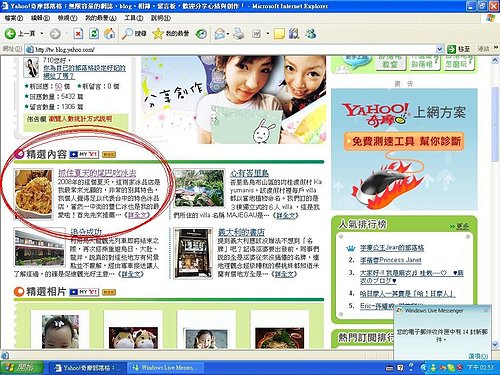Open Princess Janet blog ranking link
This screenshot has height=375, width=500.
pyautogui.click(x=390, y=260)
